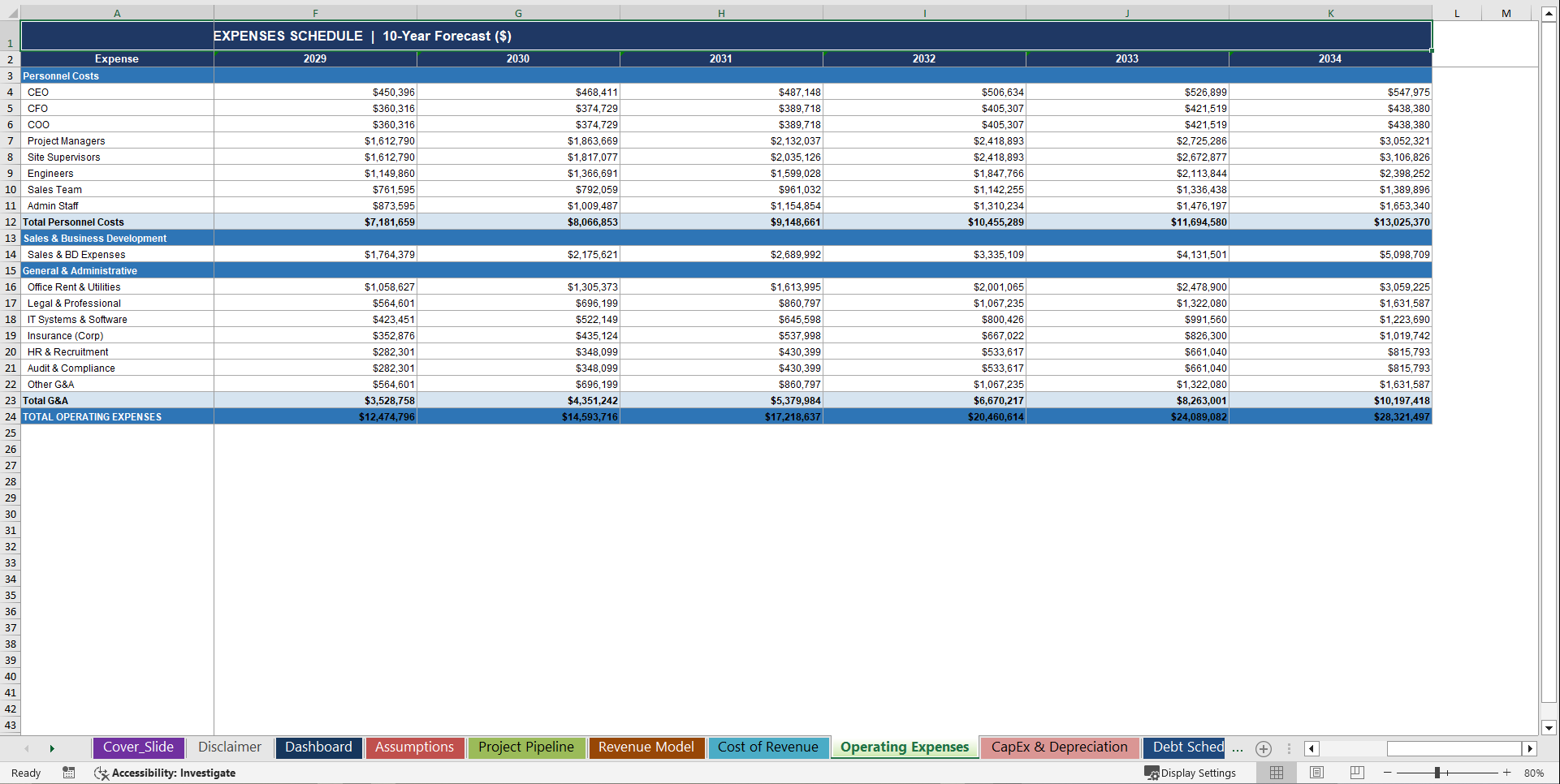Screen dimensions: 1560x784
Task: Select the Page Layout view icon
Action: click(x=1316, y=773)
